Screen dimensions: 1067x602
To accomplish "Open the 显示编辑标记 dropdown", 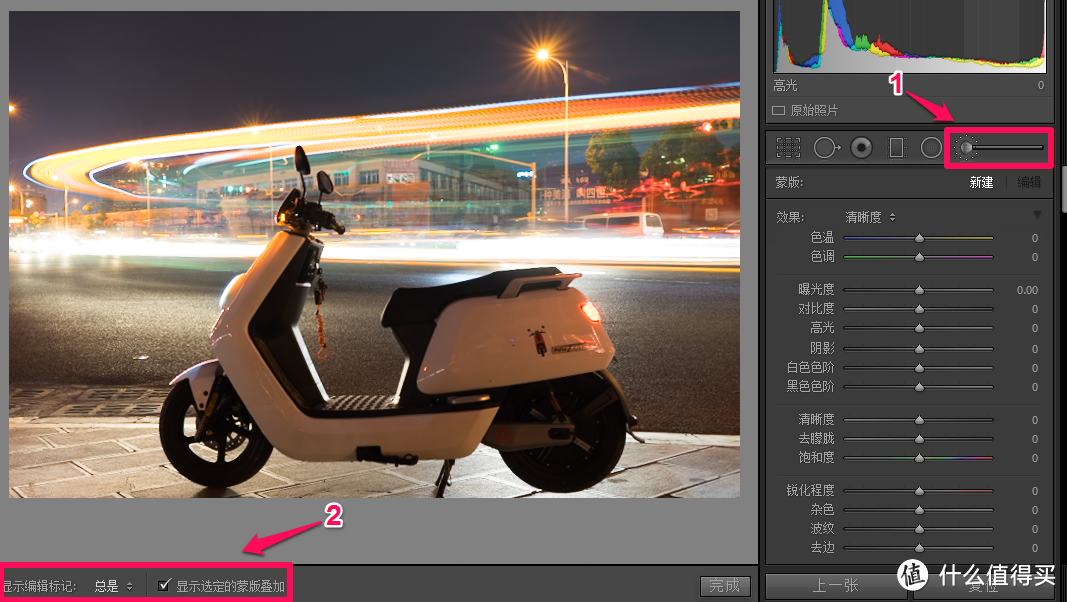I will coord(113,586).
